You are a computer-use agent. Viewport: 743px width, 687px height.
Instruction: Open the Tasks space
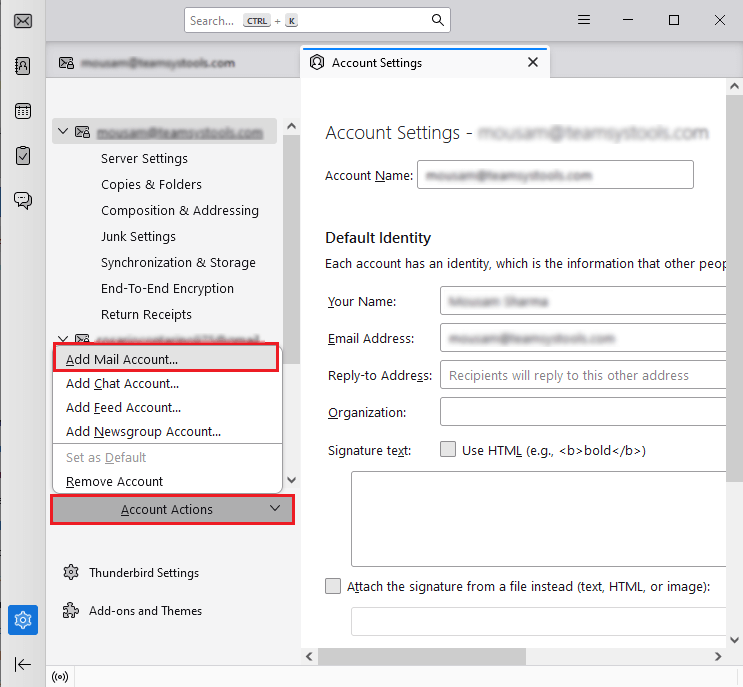(x=23, y=155)
